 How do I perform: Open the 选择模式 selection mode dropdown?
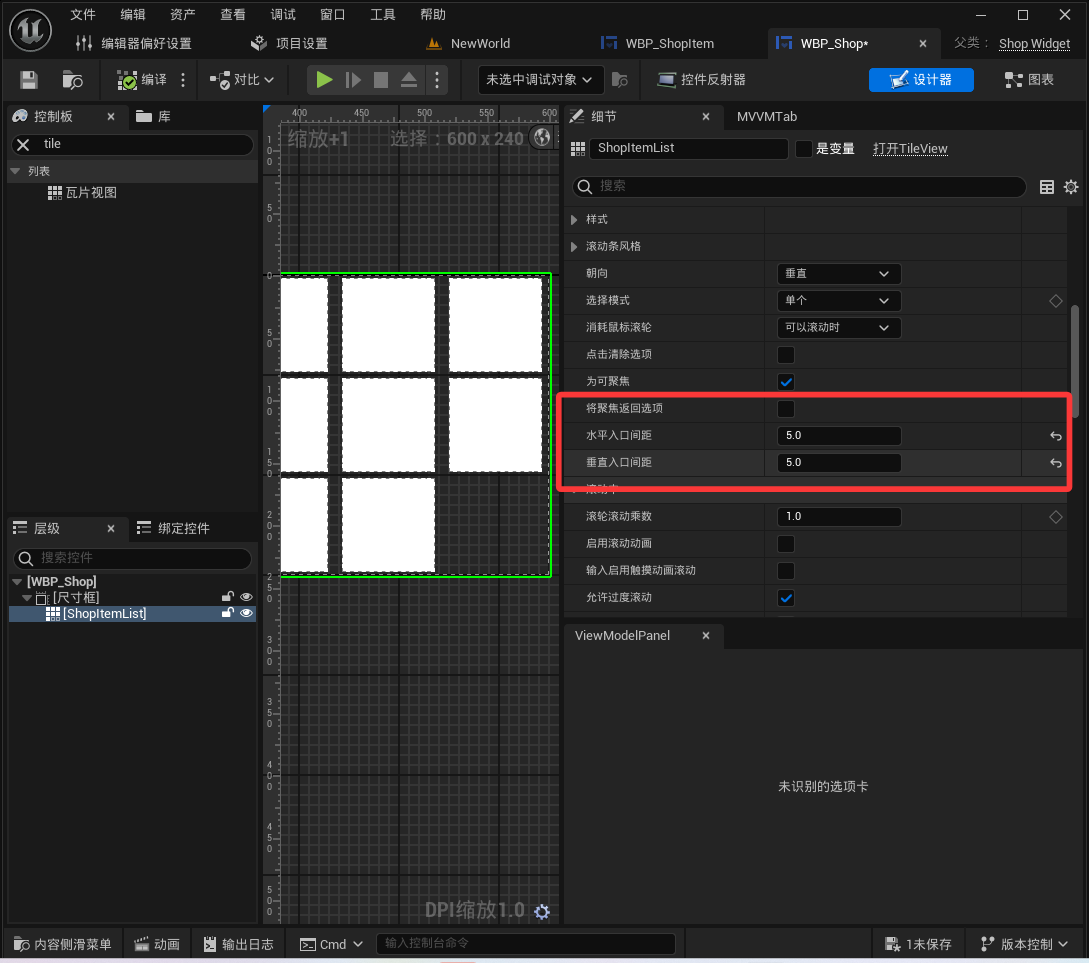(x=838, y=301)
